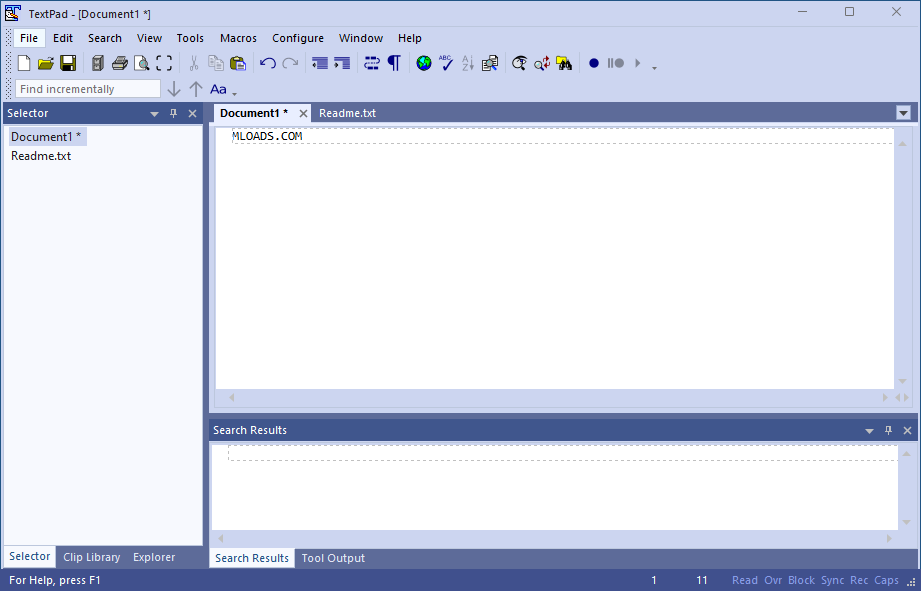Toggle auto-hide pin on Selector panel
The width and height of the screenshot is (922, 592).
173,113
